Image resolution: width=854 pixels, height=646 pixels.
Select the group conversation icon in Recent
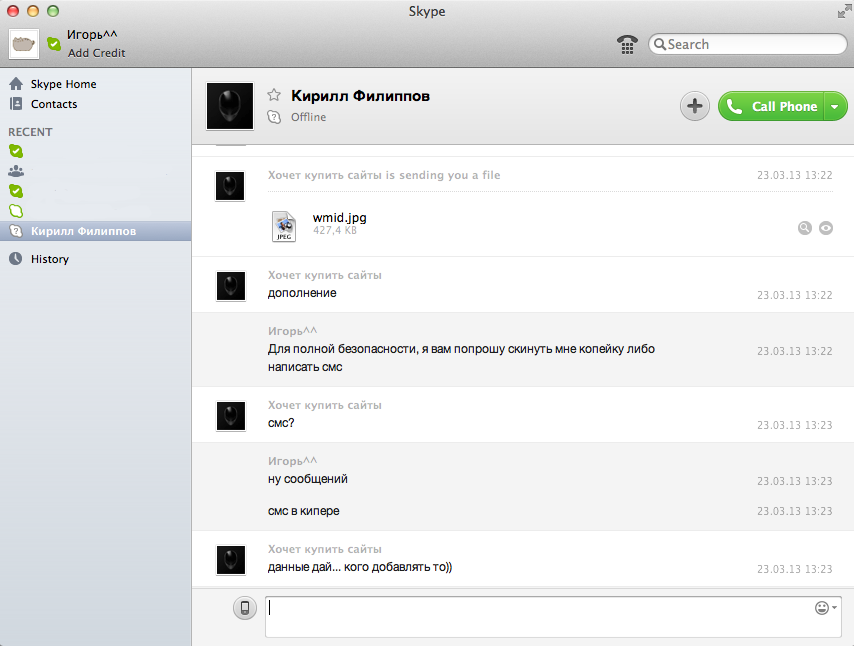click(16, 171)
